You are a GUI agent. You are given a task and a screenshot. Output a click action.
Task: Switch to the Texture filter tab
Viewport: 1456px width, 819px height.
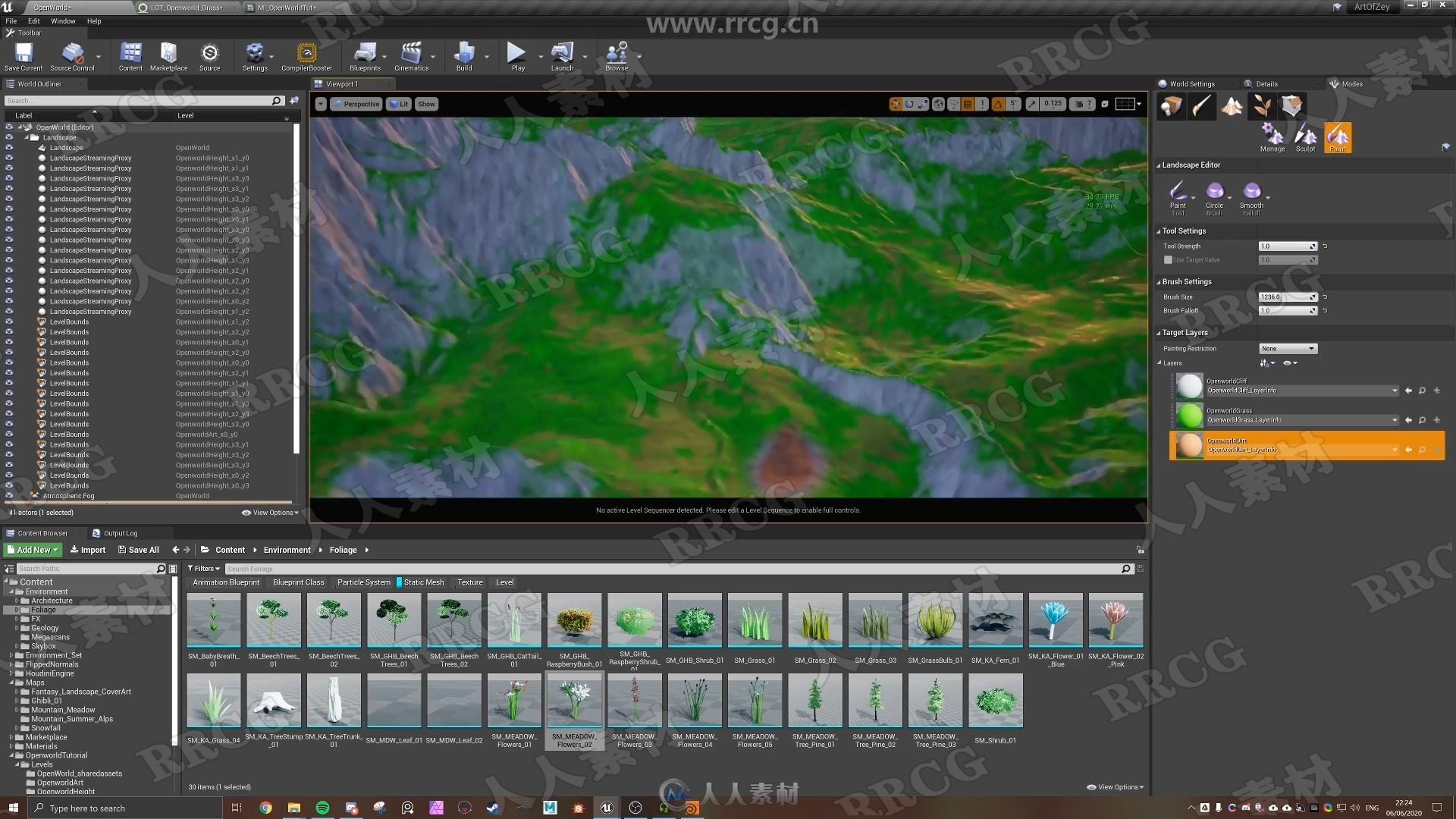click(469, 582)
